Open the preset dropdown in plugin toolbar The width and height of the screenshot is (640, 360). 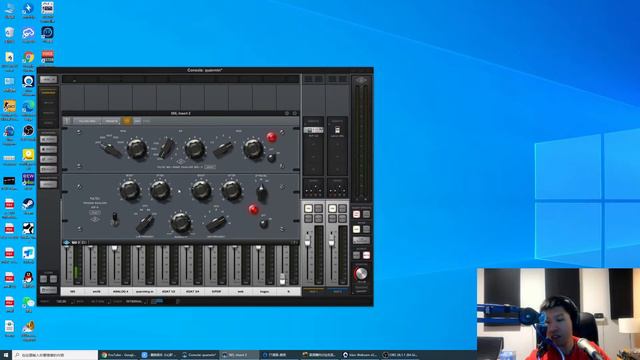click(x=87, y=121)
